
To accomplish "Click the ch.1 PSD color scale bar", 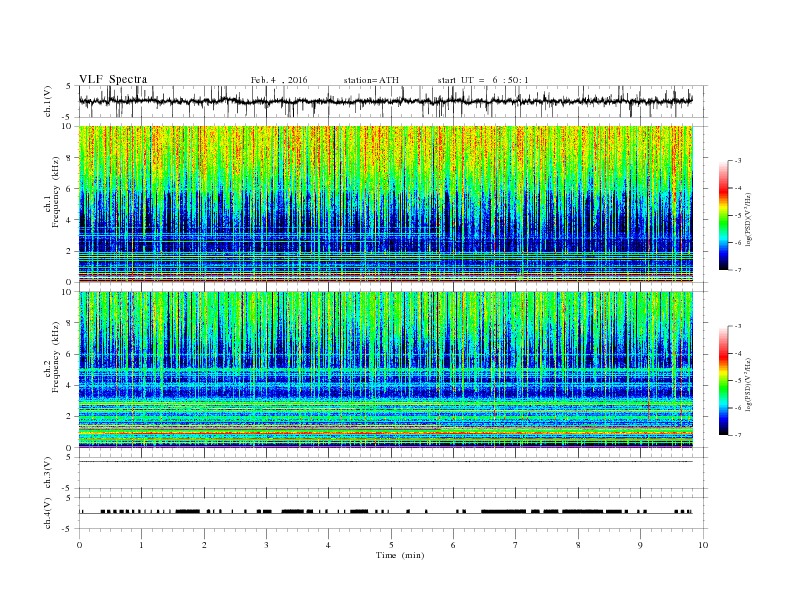I will (723, 215).
